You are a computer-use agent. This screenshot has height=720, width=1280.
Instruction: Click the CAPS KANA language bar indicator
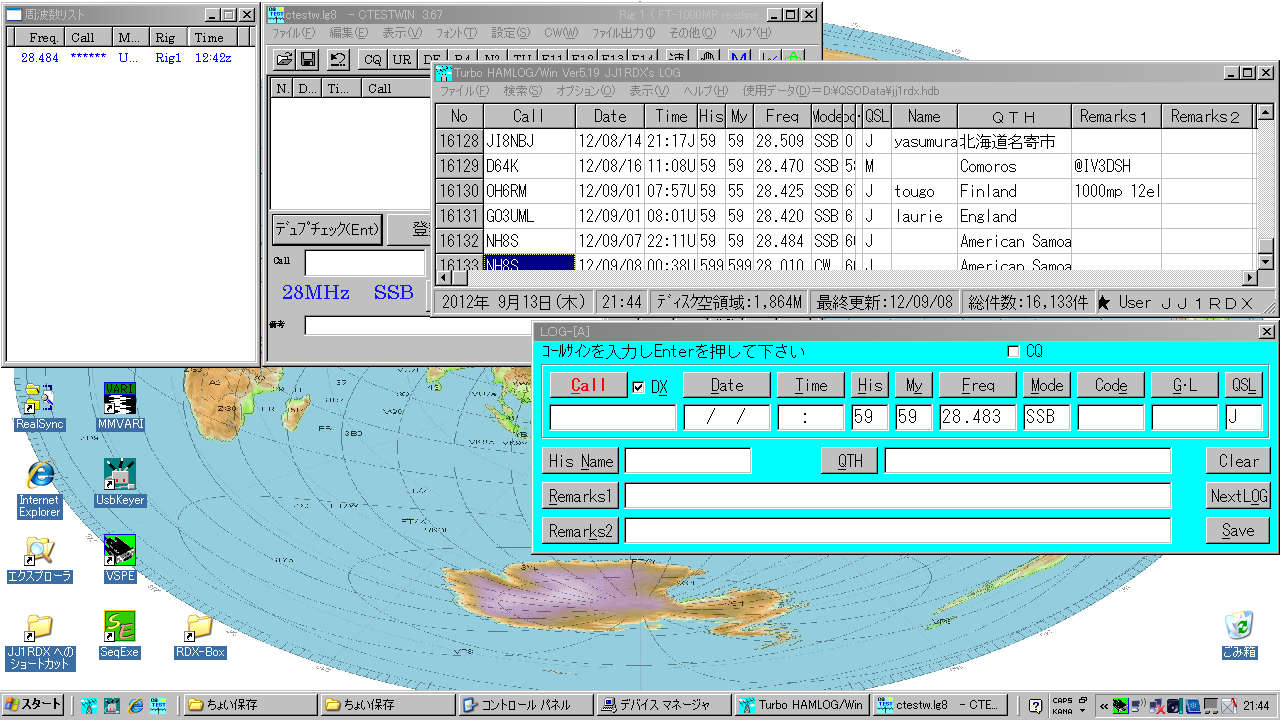pos(1062,705)
